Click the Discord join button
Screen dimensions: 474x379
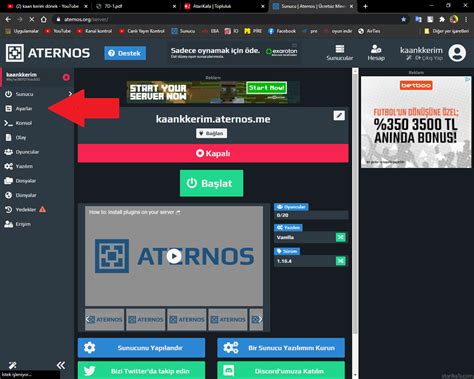[x=281, y=370]
